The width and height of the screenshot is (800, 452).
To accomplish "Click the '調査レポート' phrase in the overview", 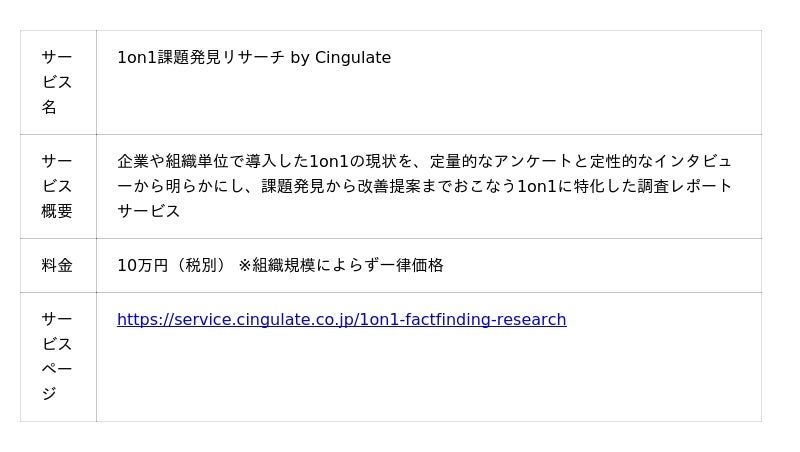I will tap(685, 186).
